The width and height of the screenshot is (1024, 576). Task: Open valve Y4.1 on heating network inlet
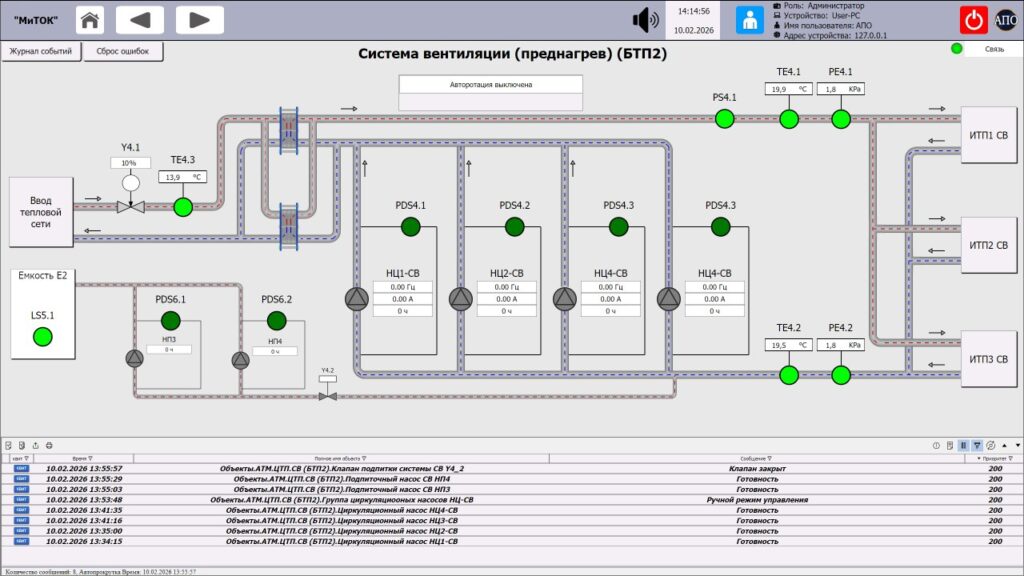tap(131, 206)
